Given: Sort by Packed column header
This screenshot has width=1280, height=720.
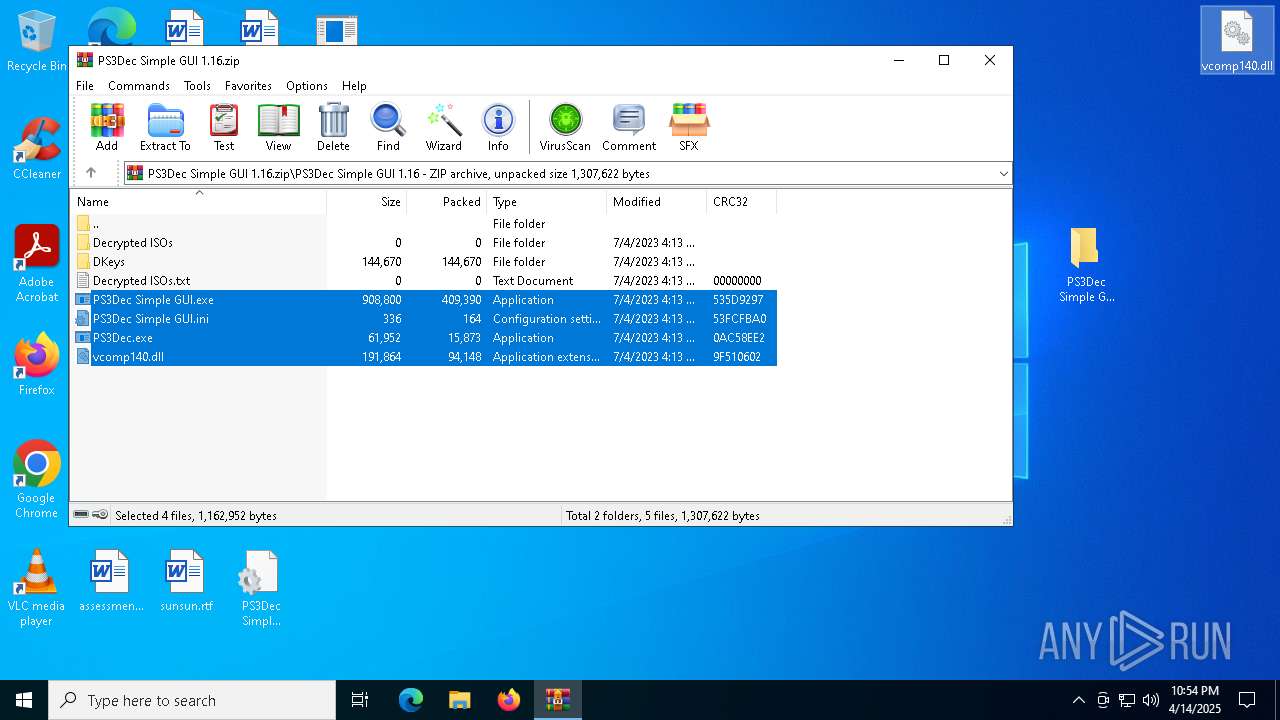Looking at the screenshot, I should pyautogui.click(x=446, y=202).
